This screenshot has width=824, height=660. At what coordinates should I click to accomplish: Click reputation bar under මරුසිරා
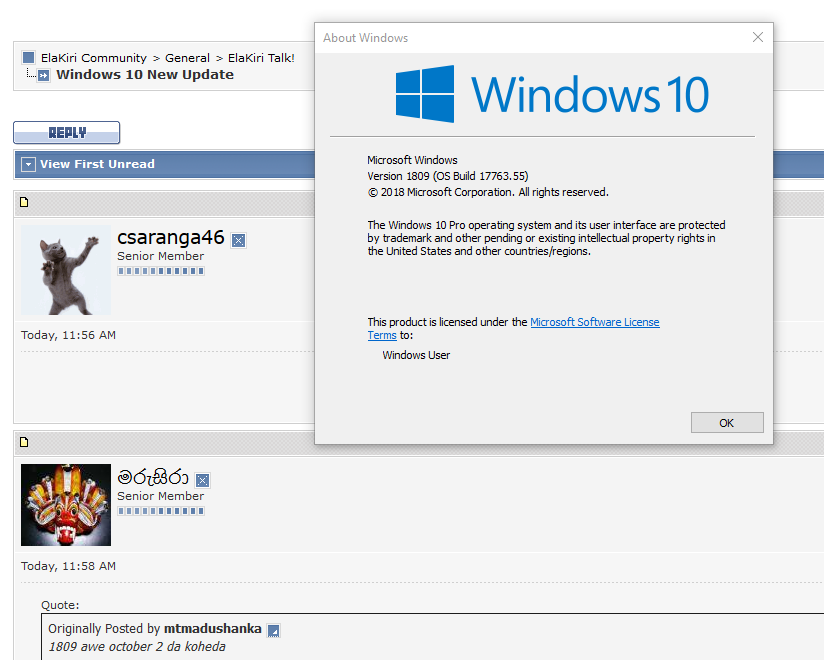click(x=161, y=511)
